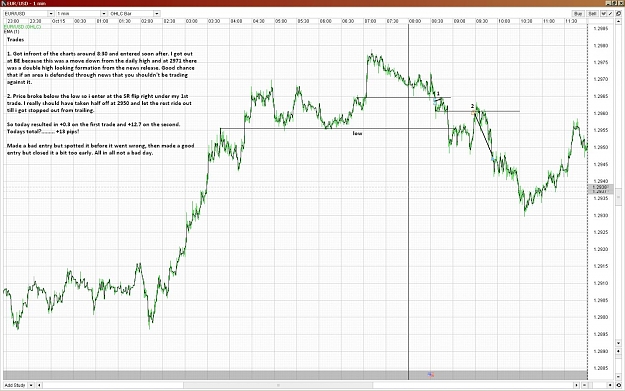Click the EUR/USD (OHLC) series label
Viewport: 625px width, 391px height.
(22, 27)
